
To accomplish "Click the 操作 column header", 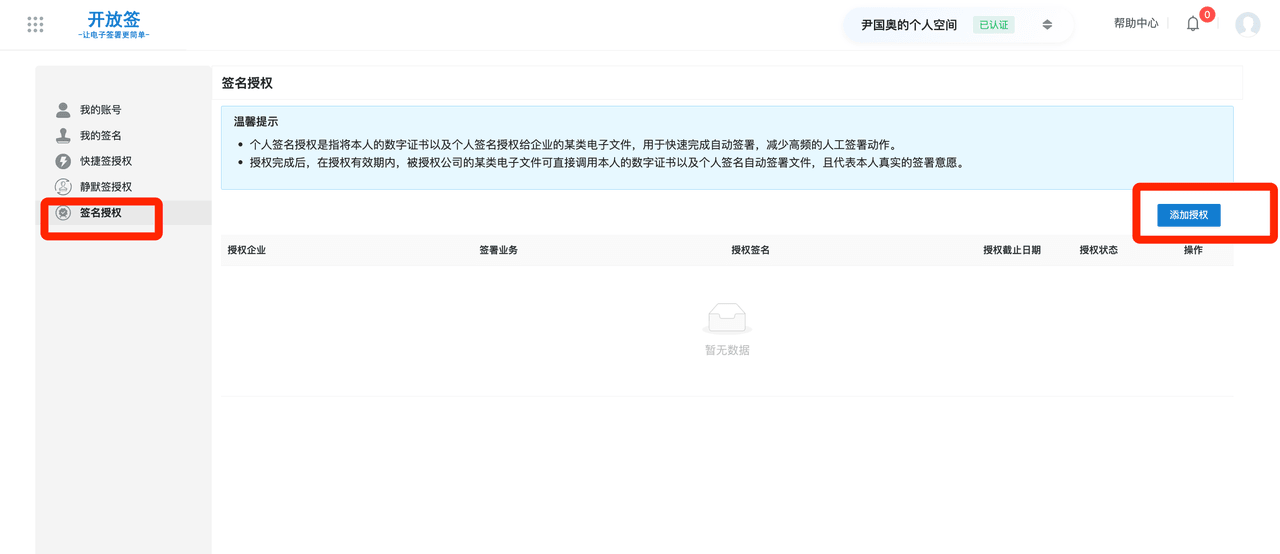I will [1193, 250].
